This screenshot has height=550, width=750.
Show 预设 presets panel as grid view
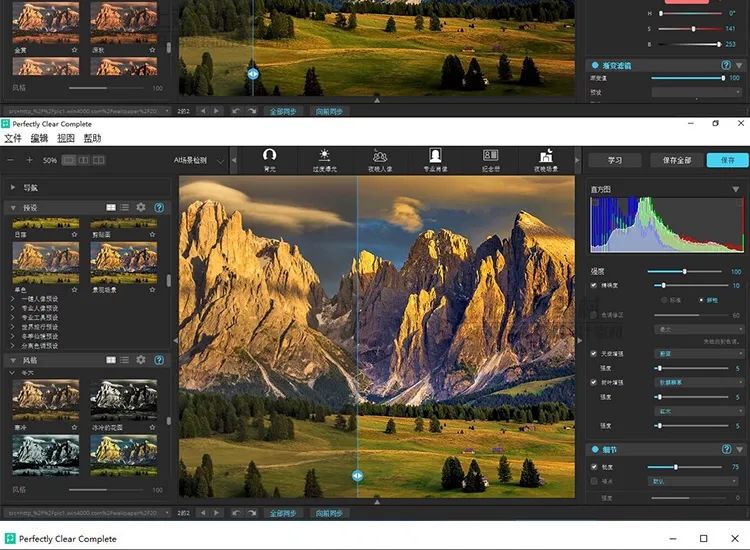(111, 207)
